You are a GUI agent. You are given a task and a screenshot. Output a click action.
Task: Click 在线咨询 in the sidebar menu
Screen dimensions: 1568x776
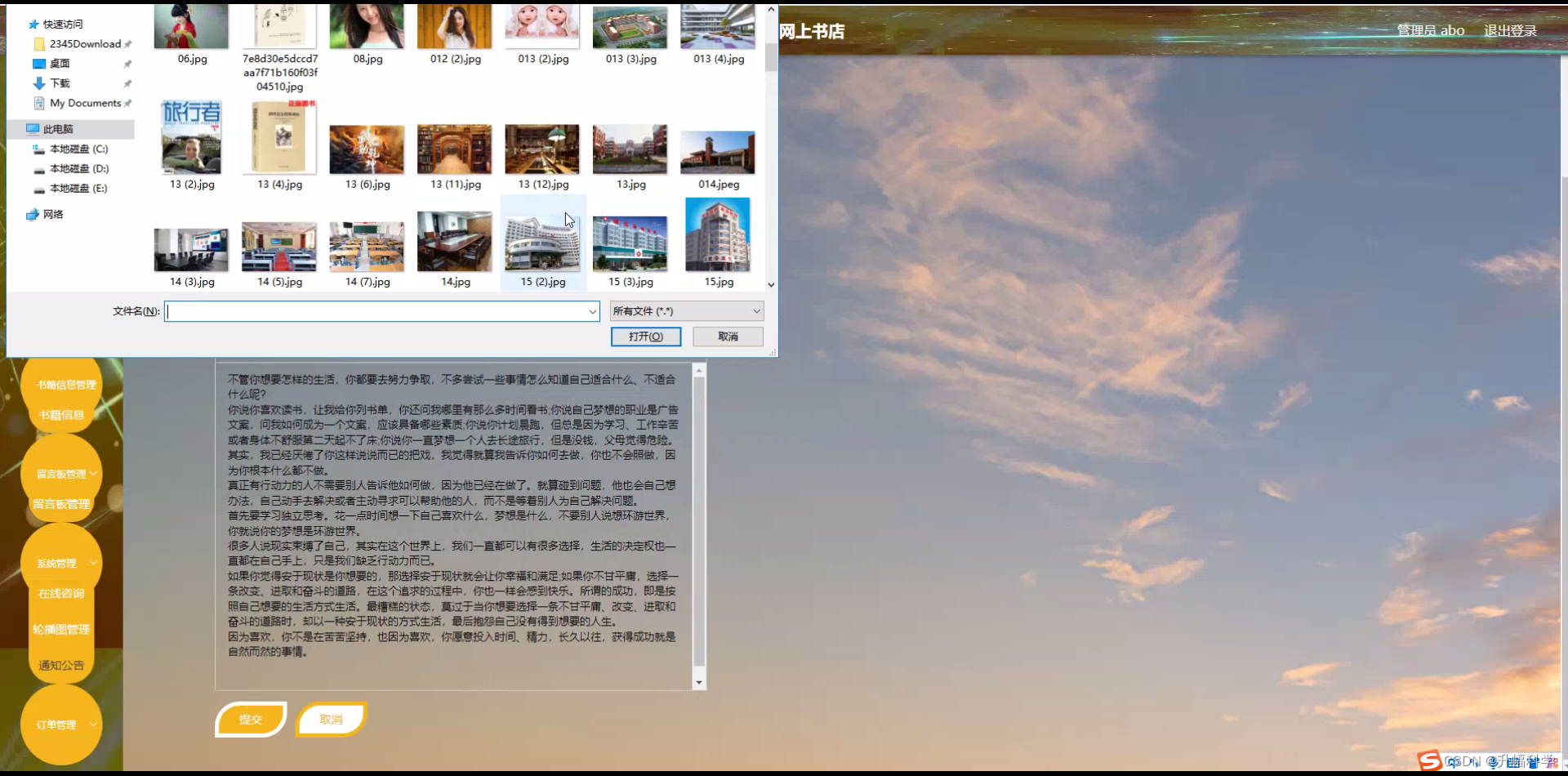pos(60,593)
